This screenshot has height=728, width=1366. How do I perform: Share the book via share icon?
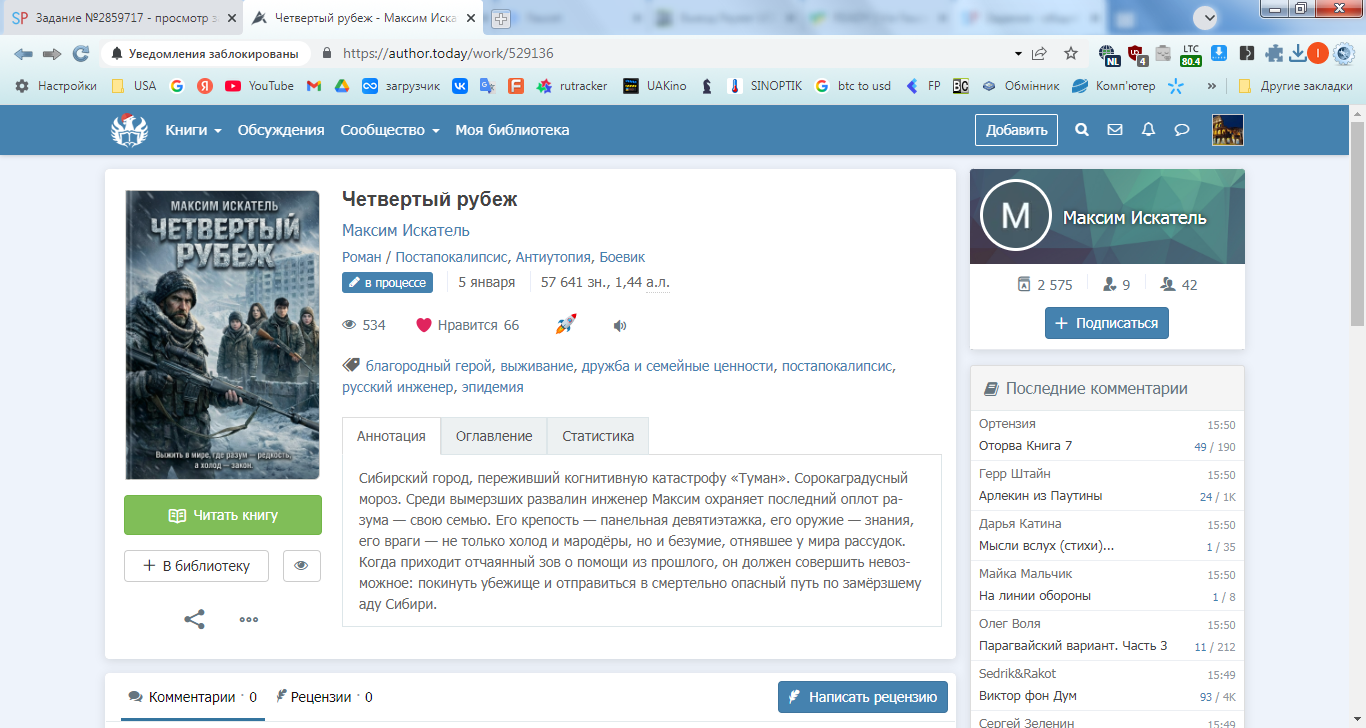click(x=194, y=619)
